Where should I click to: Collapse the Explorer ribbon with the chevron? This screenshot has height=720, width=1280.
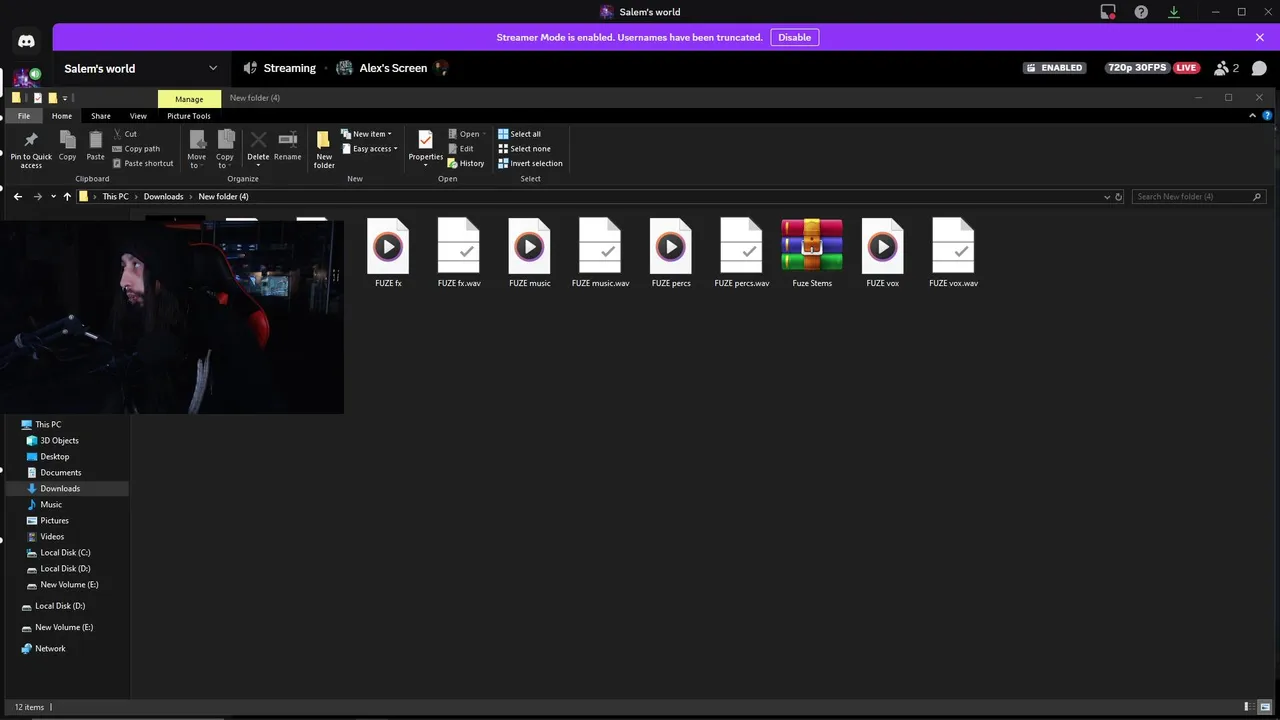click(1253, 116)
